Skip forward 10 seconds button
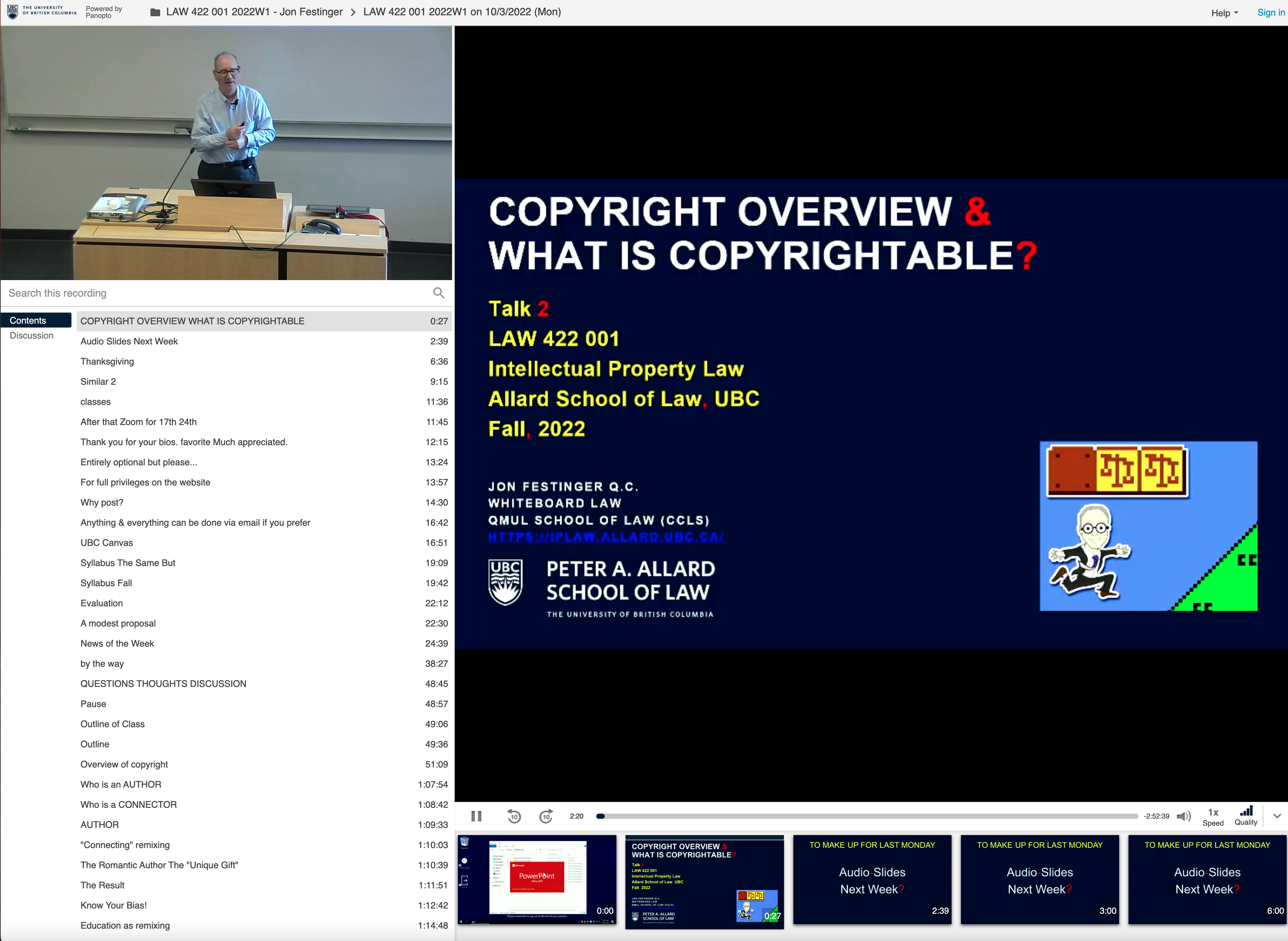The height and width of the screenshot is (941, 1288). point(546,816)
